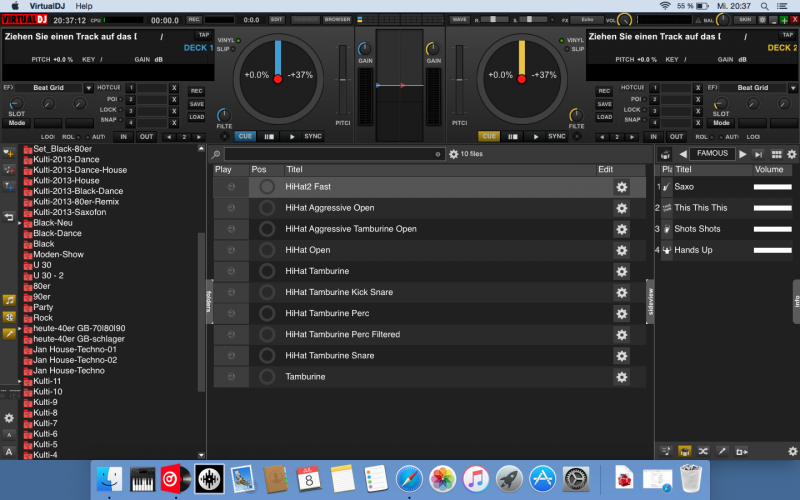
Task: Open the Help menu
Action: 85,6
